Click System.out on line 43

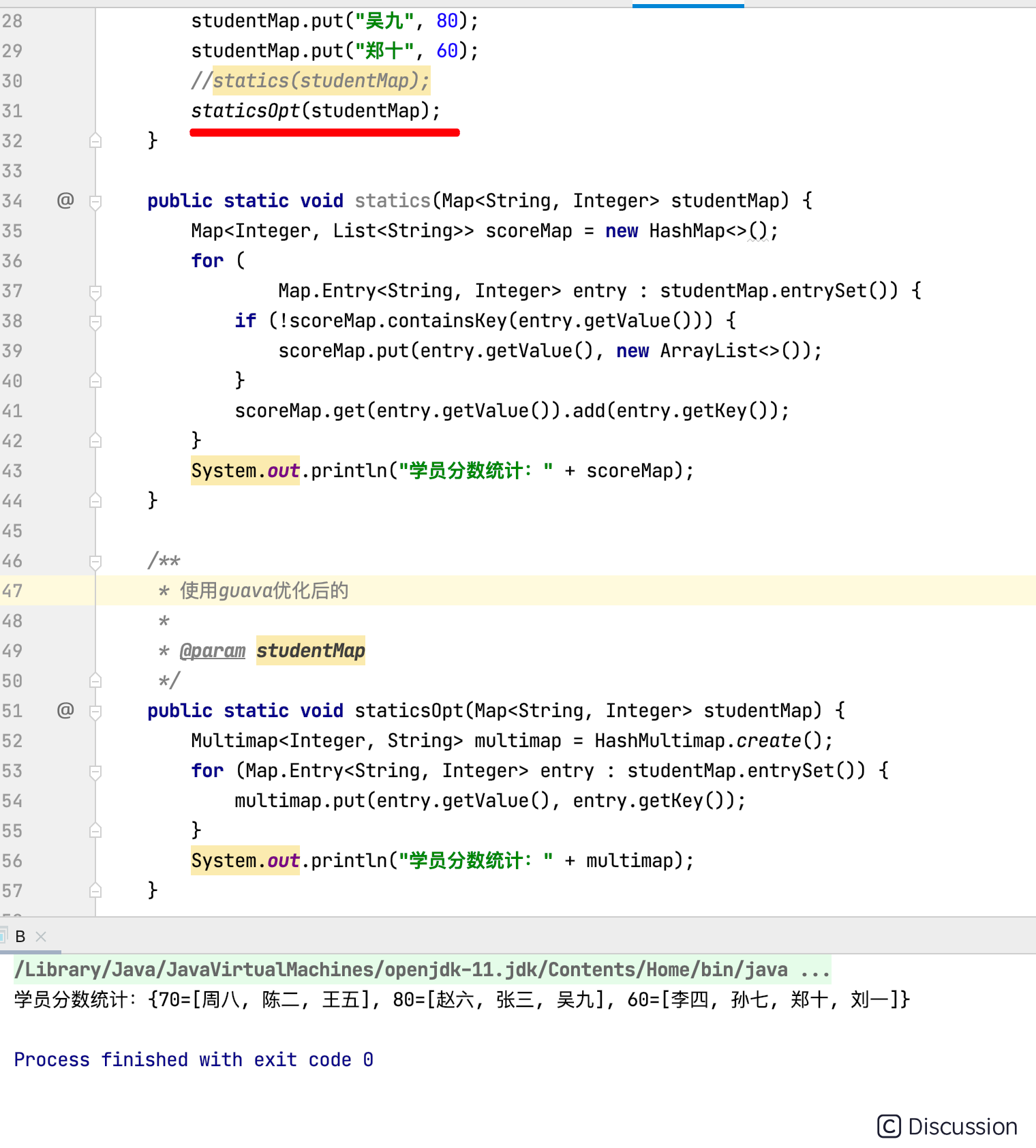tap(245, 470)
